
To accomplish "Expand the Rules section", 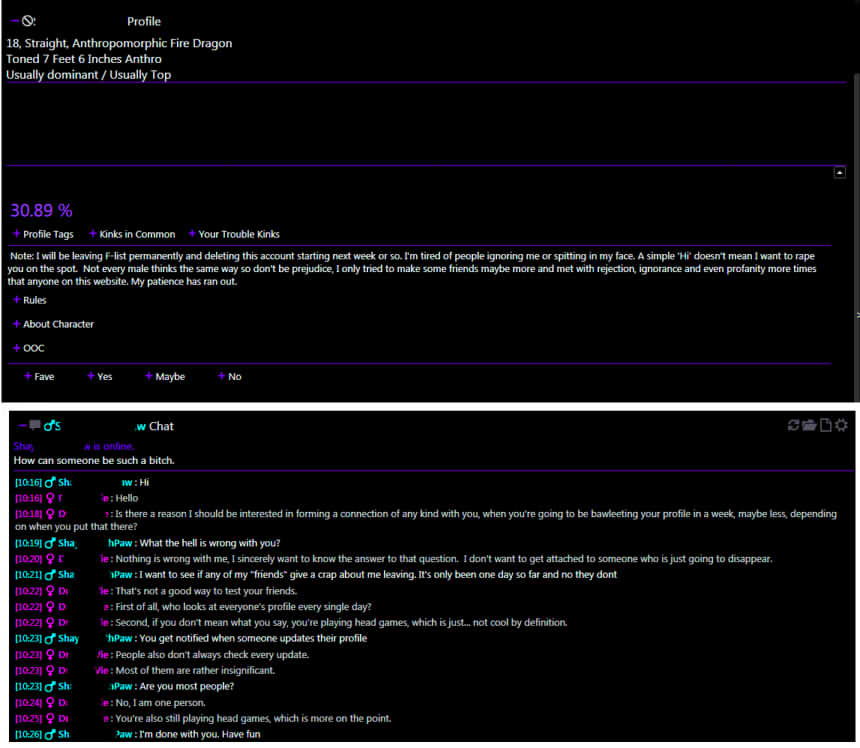I will [30, 300].
